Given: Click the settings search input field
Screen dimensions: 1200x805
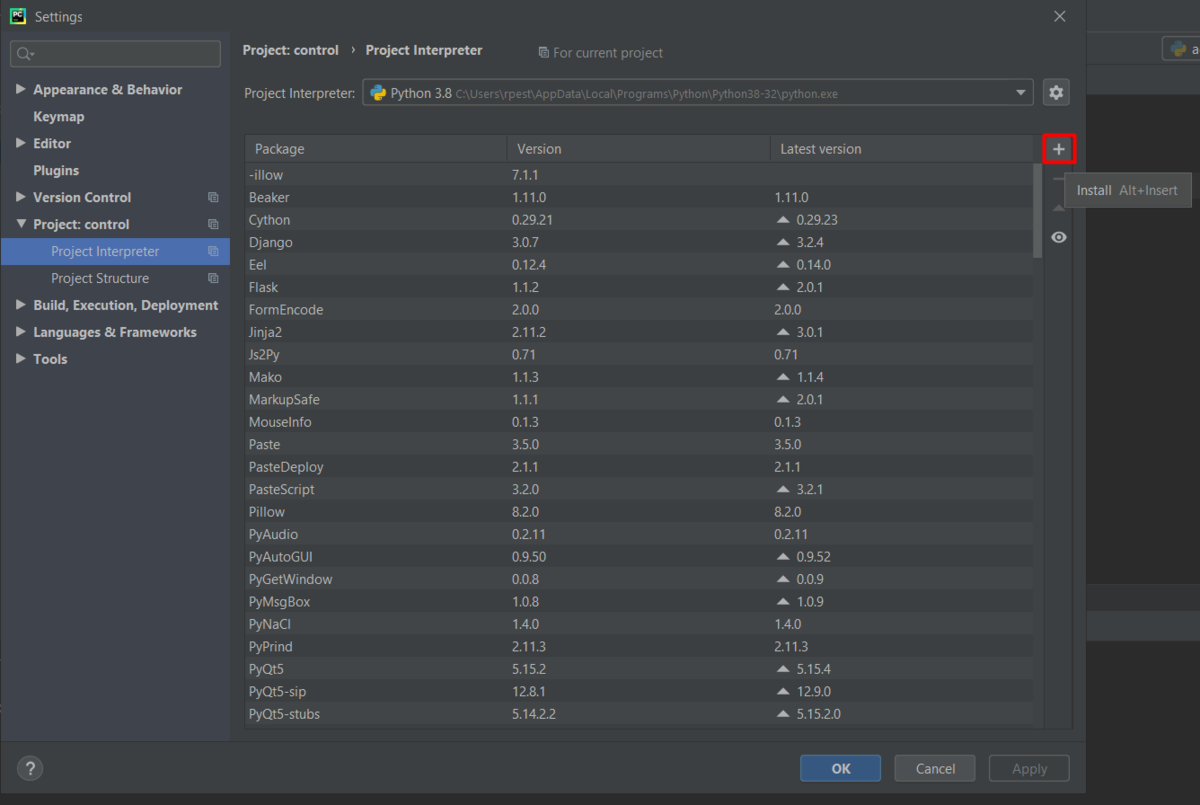Looking at the screenshot, I should coord(115,54).
